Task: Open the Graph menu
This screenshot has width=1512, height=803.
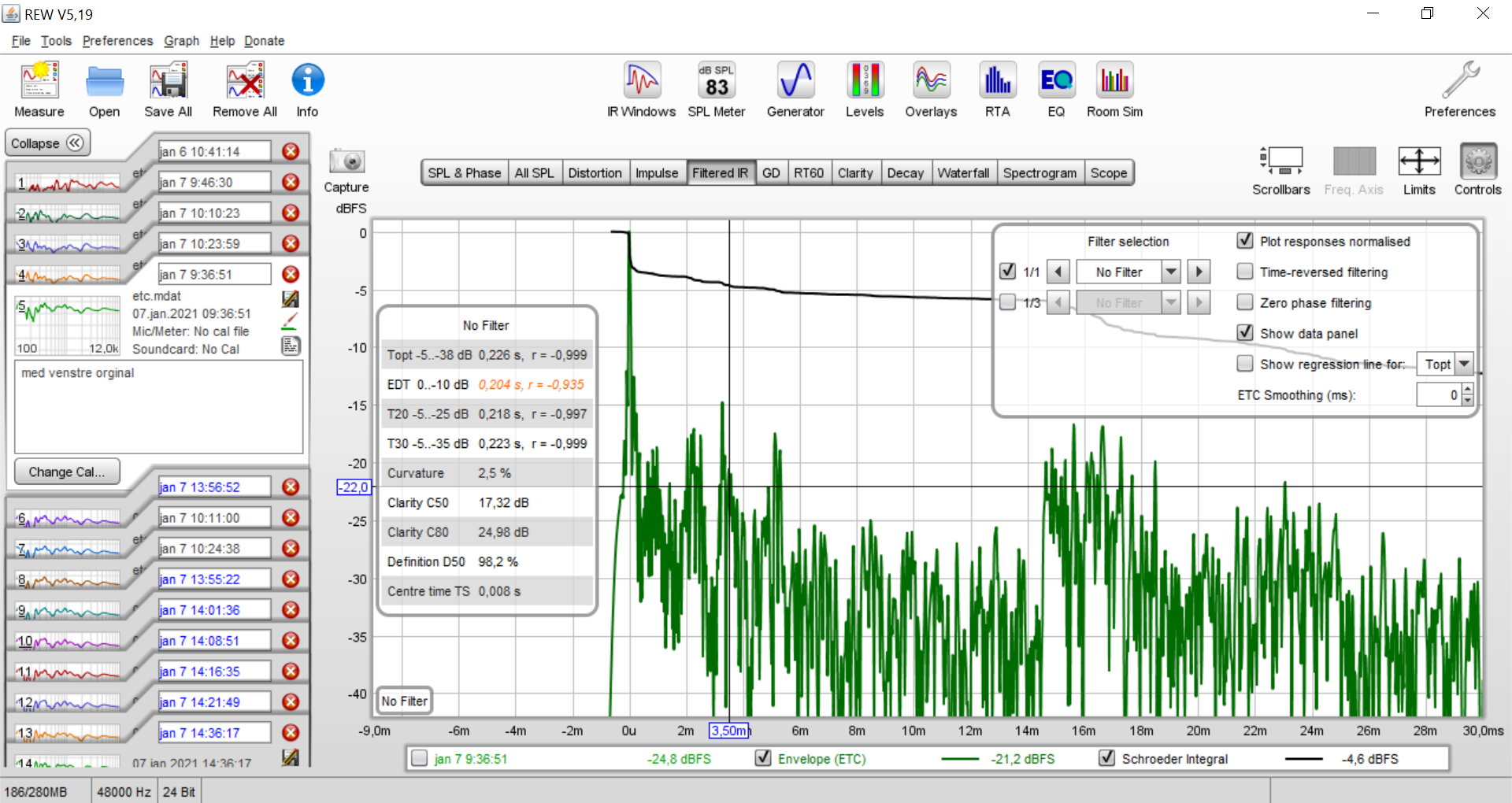Action: coord(181,41)
